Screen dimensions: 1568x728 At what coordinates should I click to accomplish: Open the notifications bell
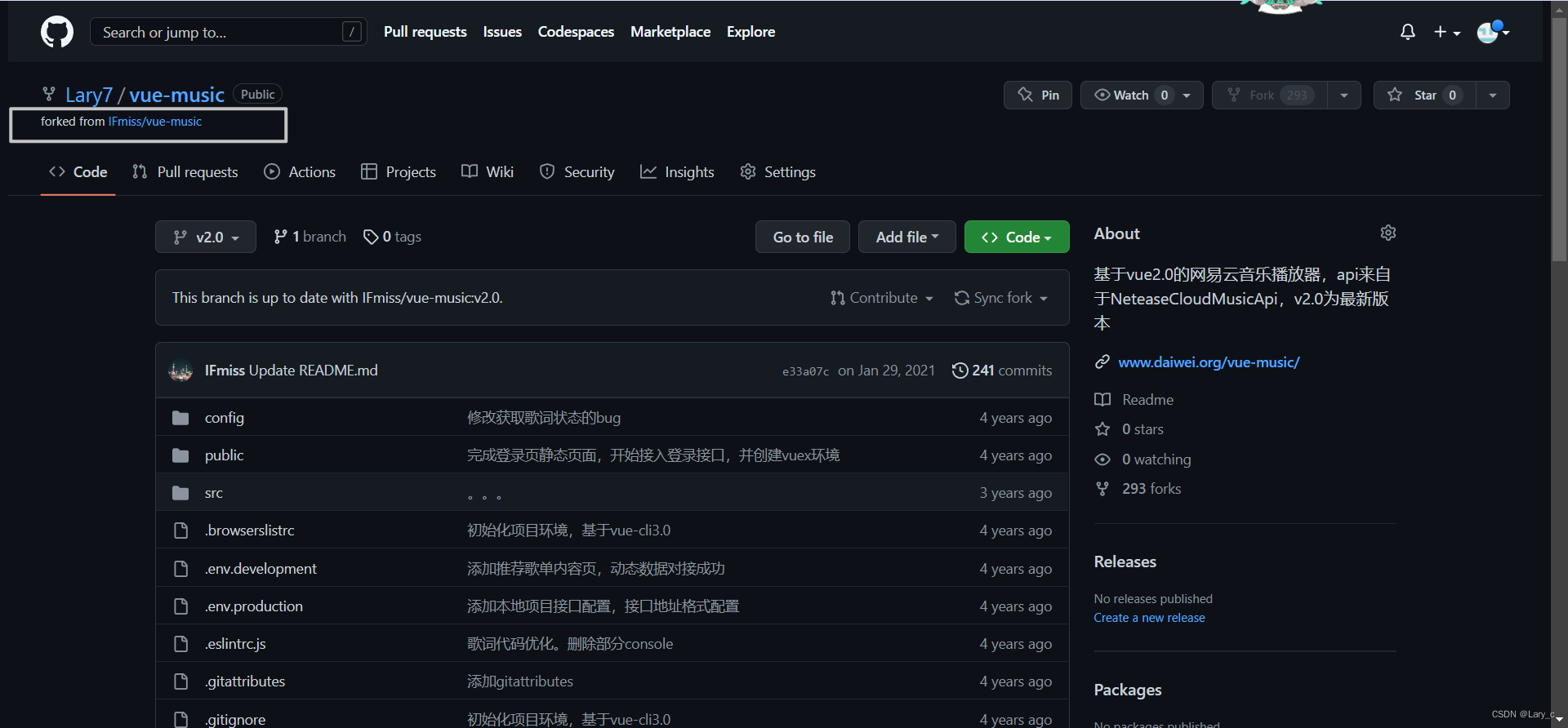1408,32
